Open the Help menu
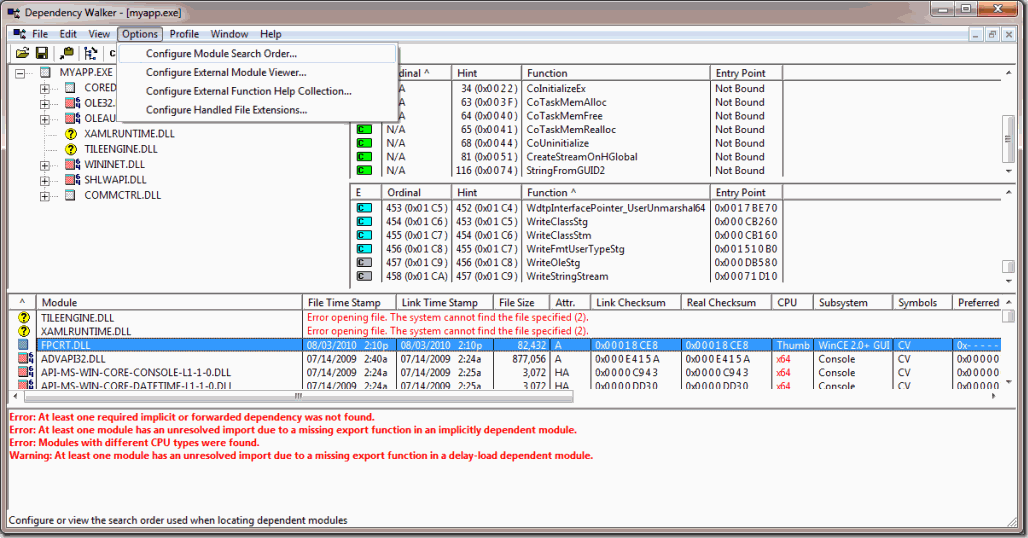This screenshot has height=538, width=1028. pos(271,34)
